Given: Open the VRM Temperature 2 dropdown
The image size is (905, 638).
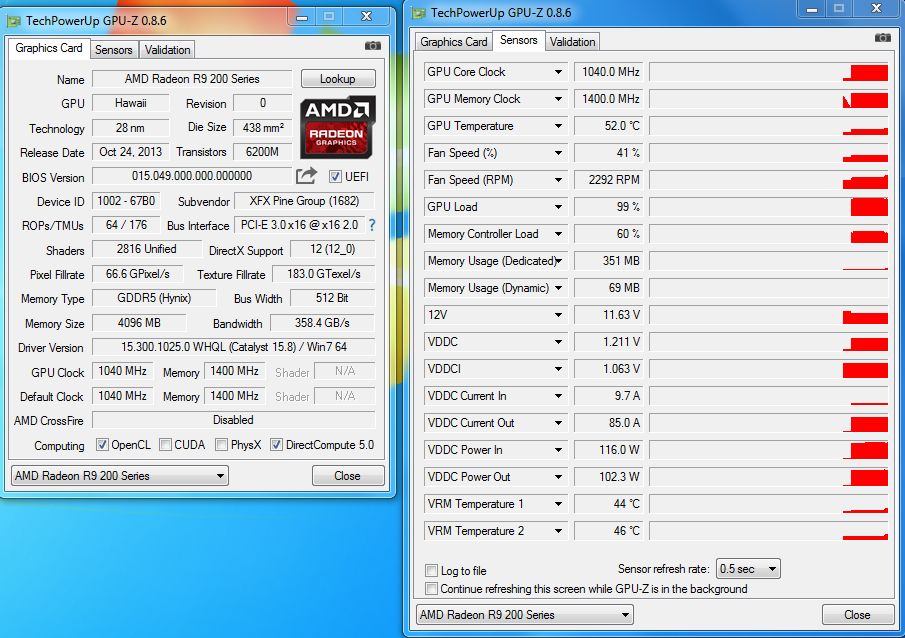Looking at the screenshot, I should click(x=558, y=531).
